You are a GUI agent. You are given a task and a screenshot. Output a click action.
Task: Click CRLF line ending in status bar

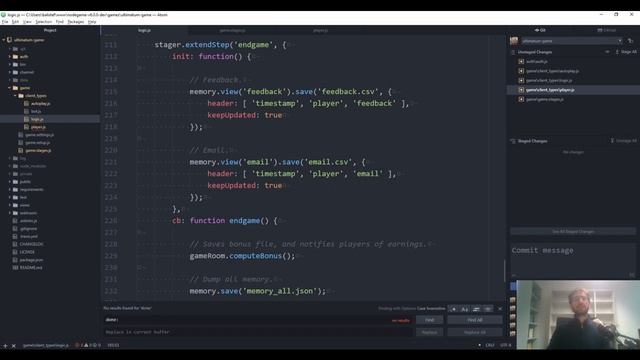490,345
